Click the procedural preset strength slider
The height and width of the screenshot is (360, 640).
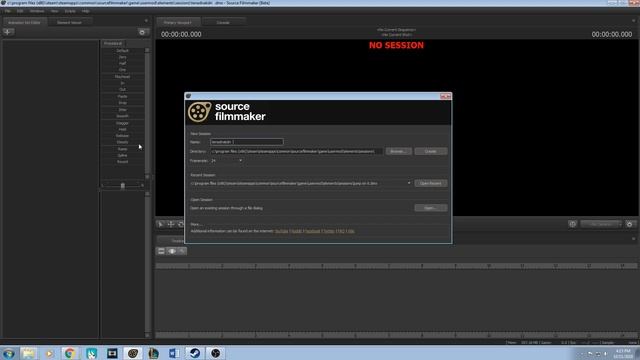tap(122, 186)
